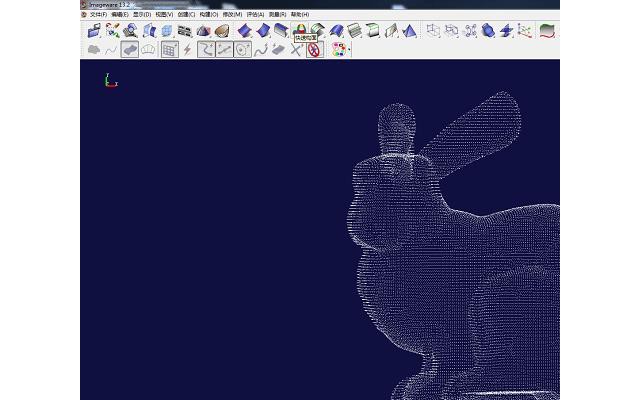The image size is (640, 400).
Task: Click the light-blue wireframe cube icon
Action: [167, 31]
